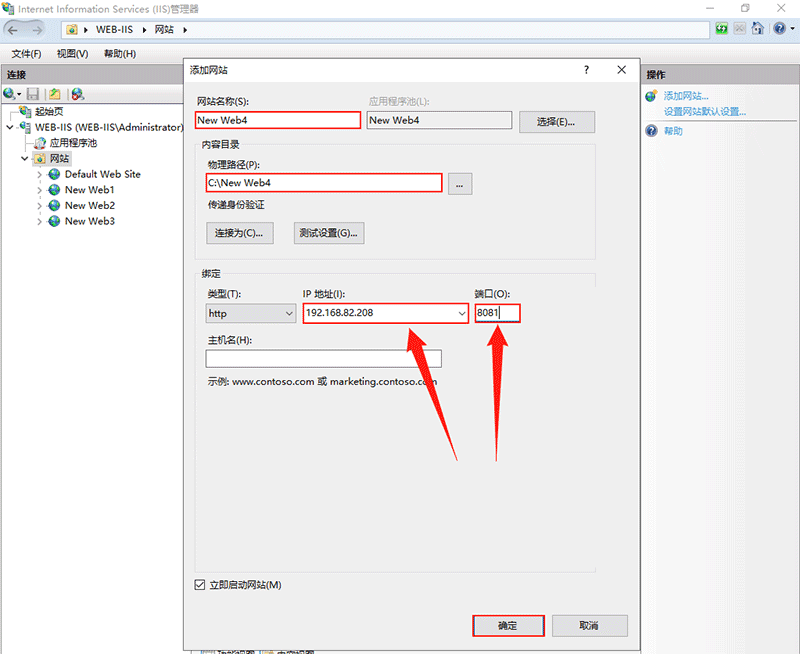Click the dialog help question mark button
Screen dimensions: 800x654
click(587, 70)
